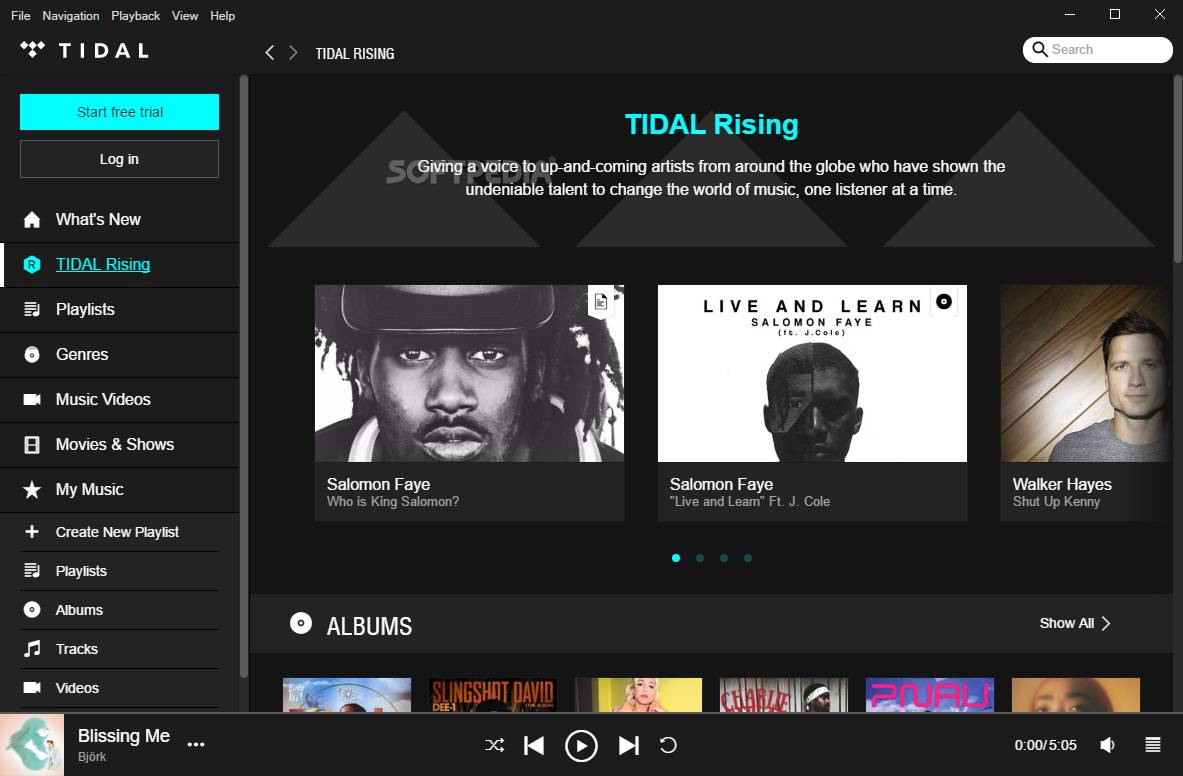Click the search magnifier icon

point(1040,50)
